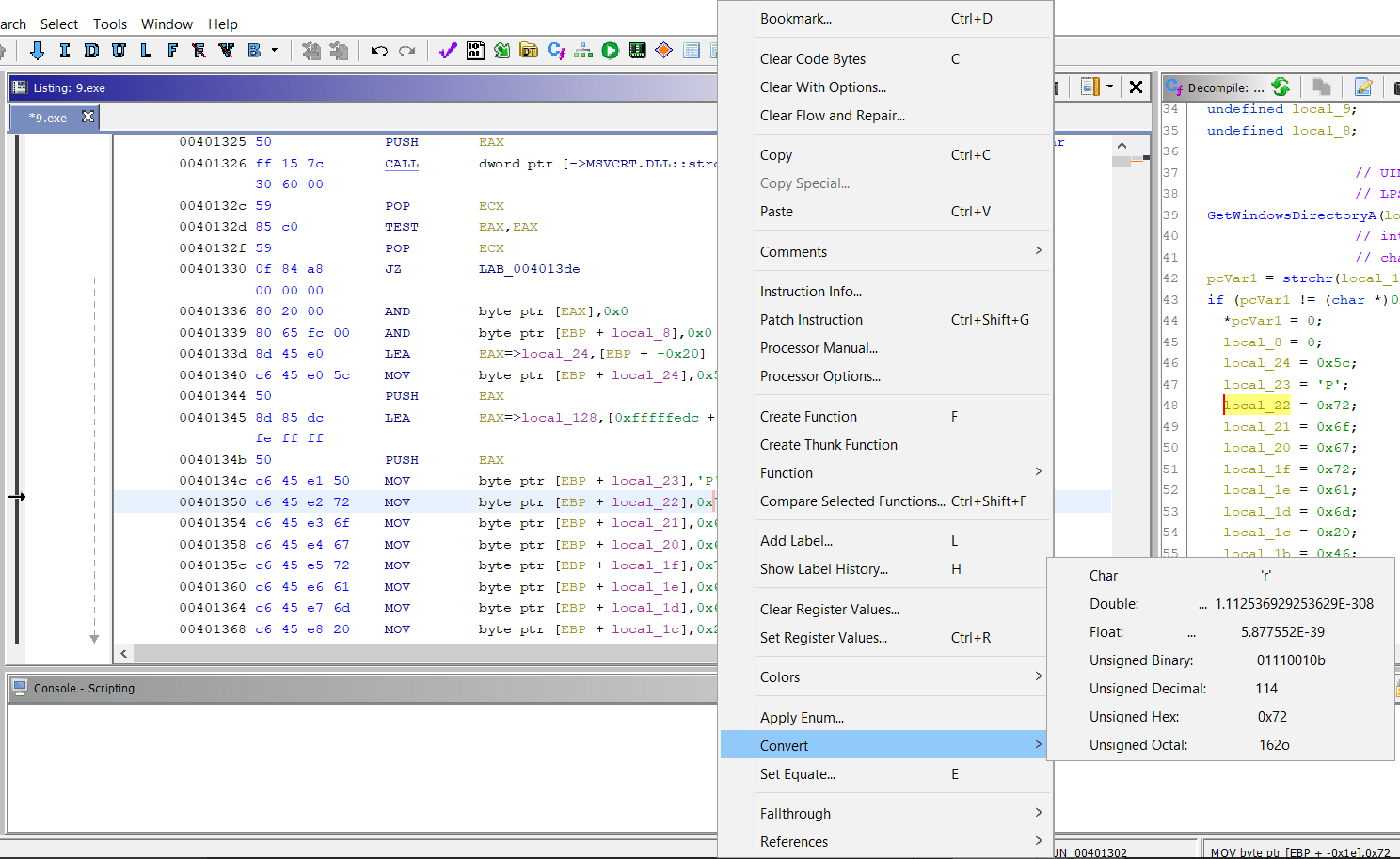This screenshot has width=1400, height=859.
Task: Click Create Function in the context menu
Action: pyautogui.click(x=808, y=416)
